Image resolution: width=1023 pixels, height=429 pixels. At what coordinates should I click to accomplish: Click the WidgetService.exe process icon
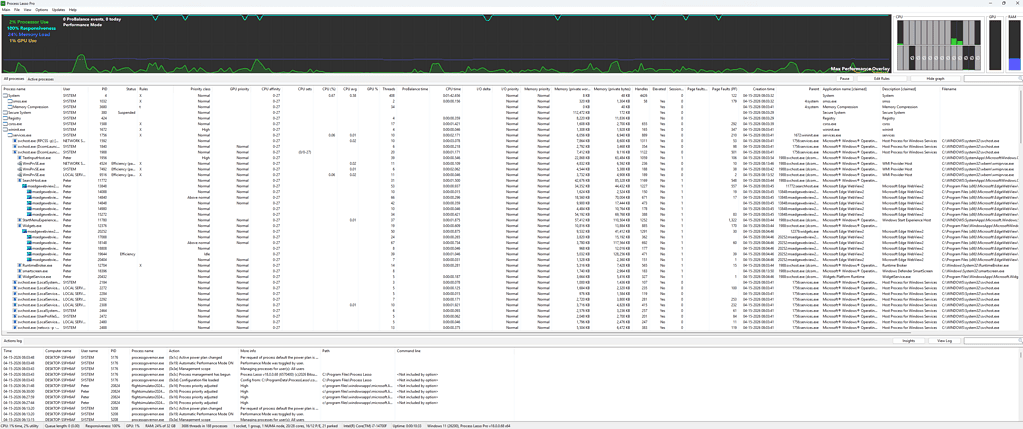(x=20, y=276)
